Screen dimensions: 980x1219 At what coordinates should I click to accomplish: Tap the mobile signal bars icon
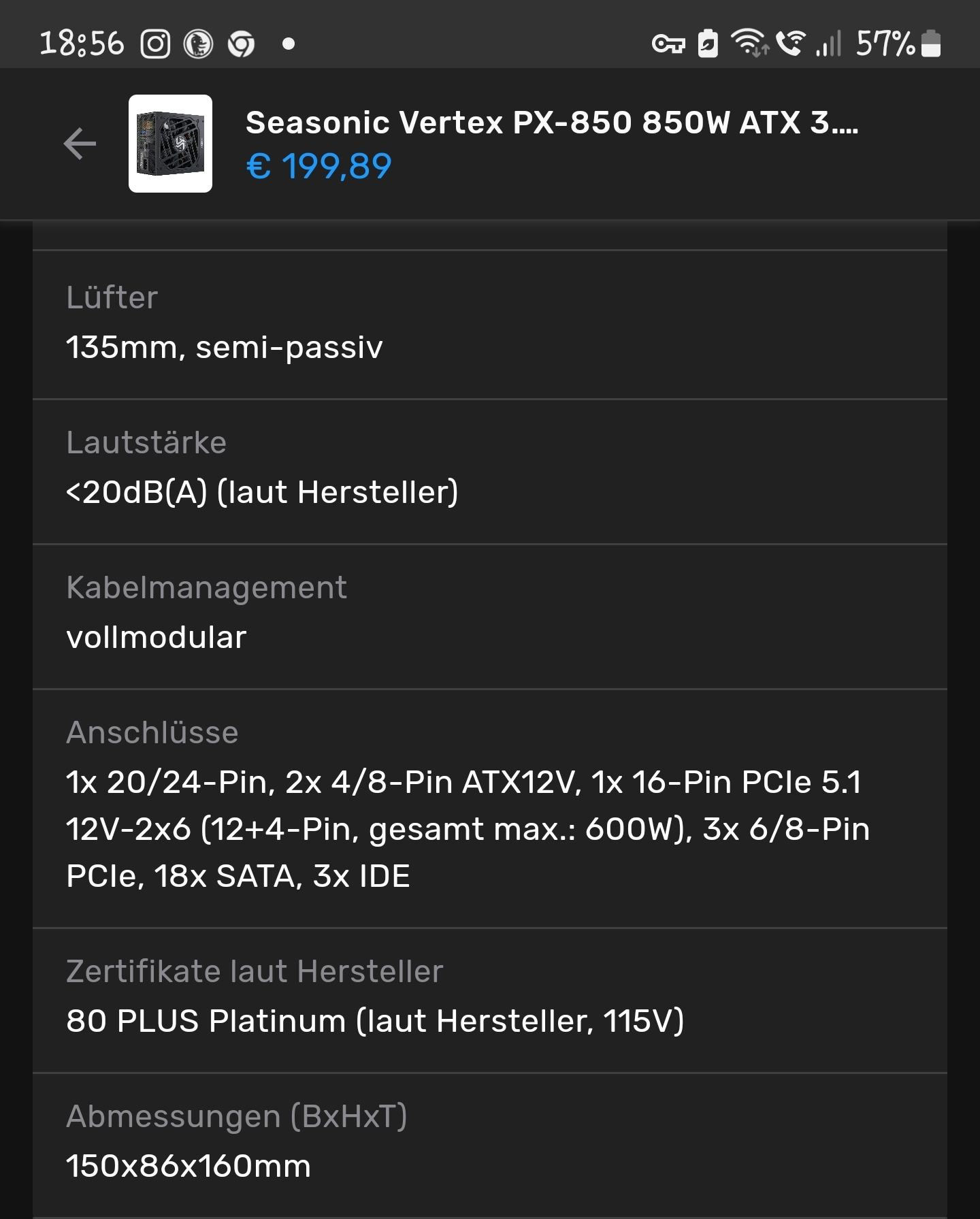[829, 43]
